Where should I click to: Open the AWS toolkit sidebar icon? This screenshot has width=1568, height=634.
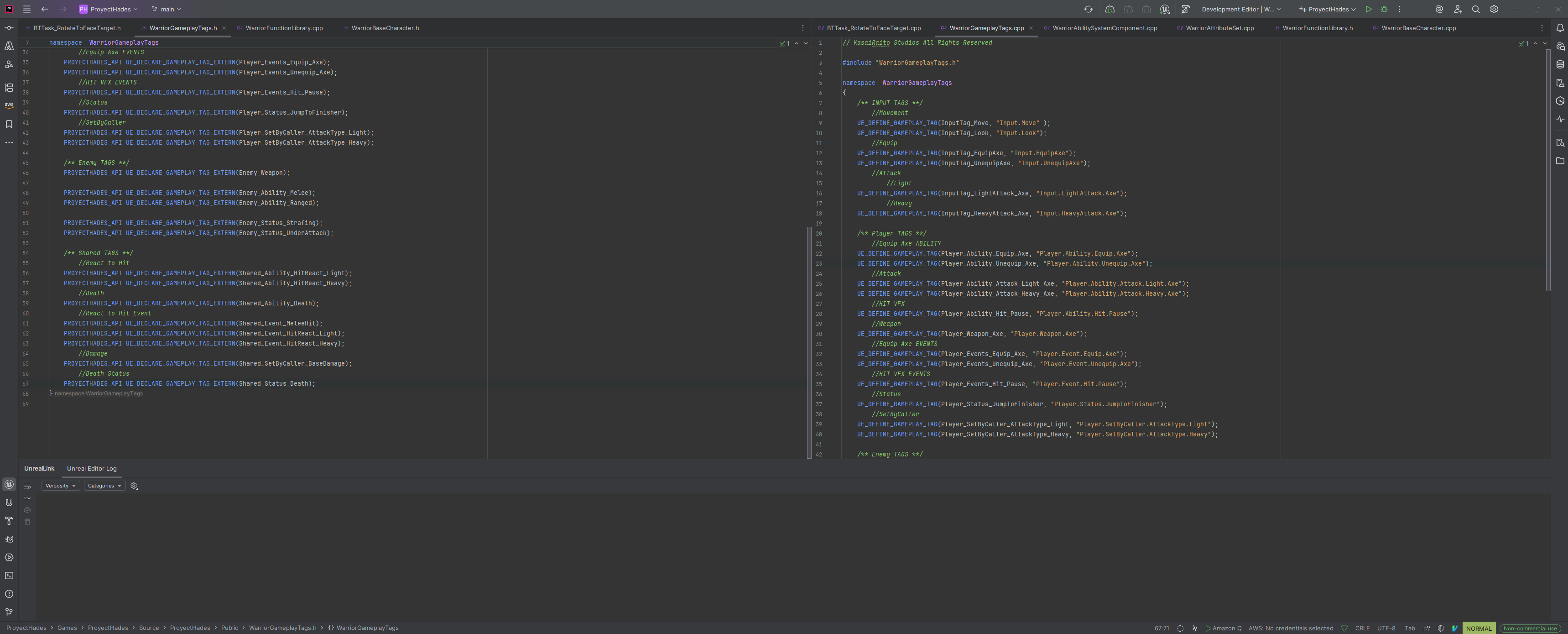click(x=9, y=105)
